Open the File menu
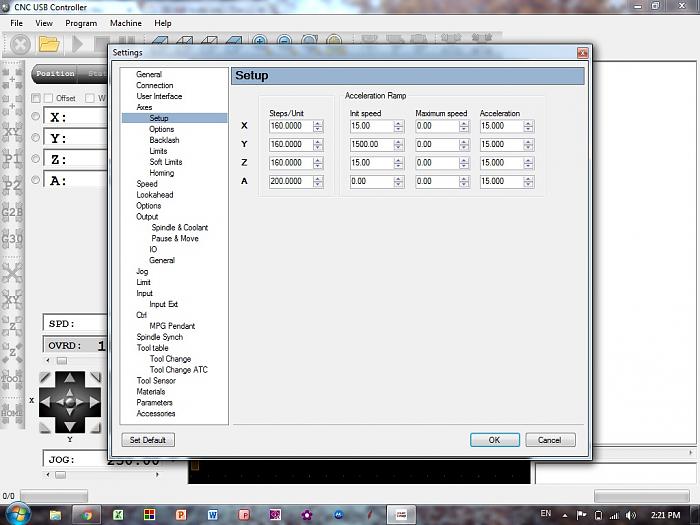This screenshot has height=525, width=700. [17, 23]
